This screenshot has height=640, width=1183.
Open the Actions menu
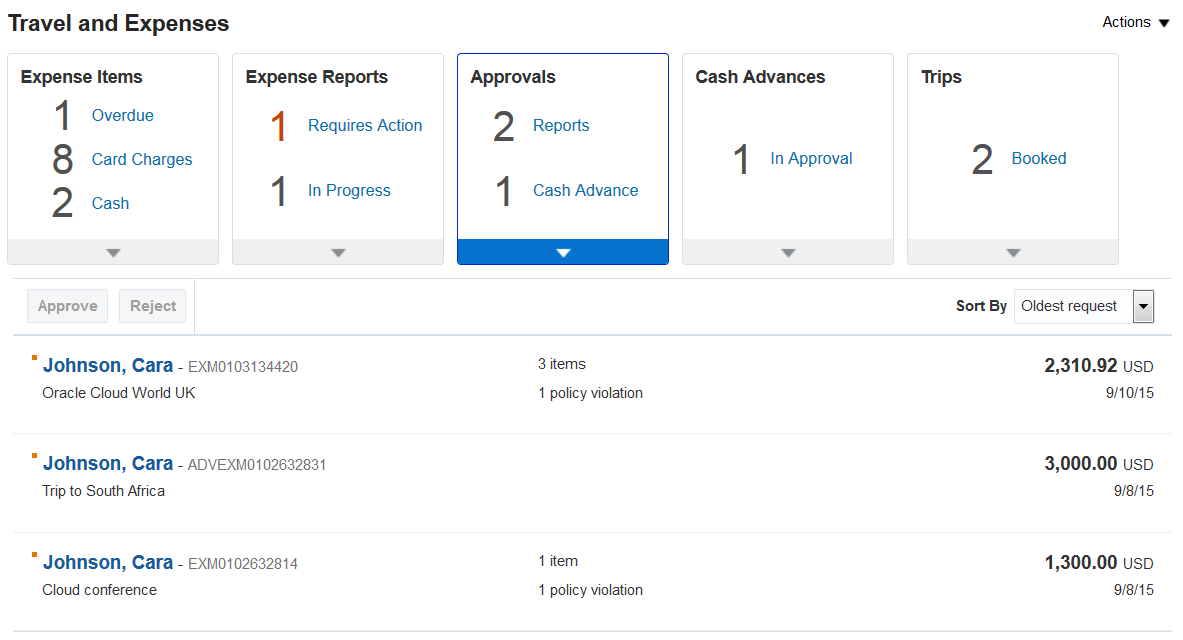click(1135, 22)
